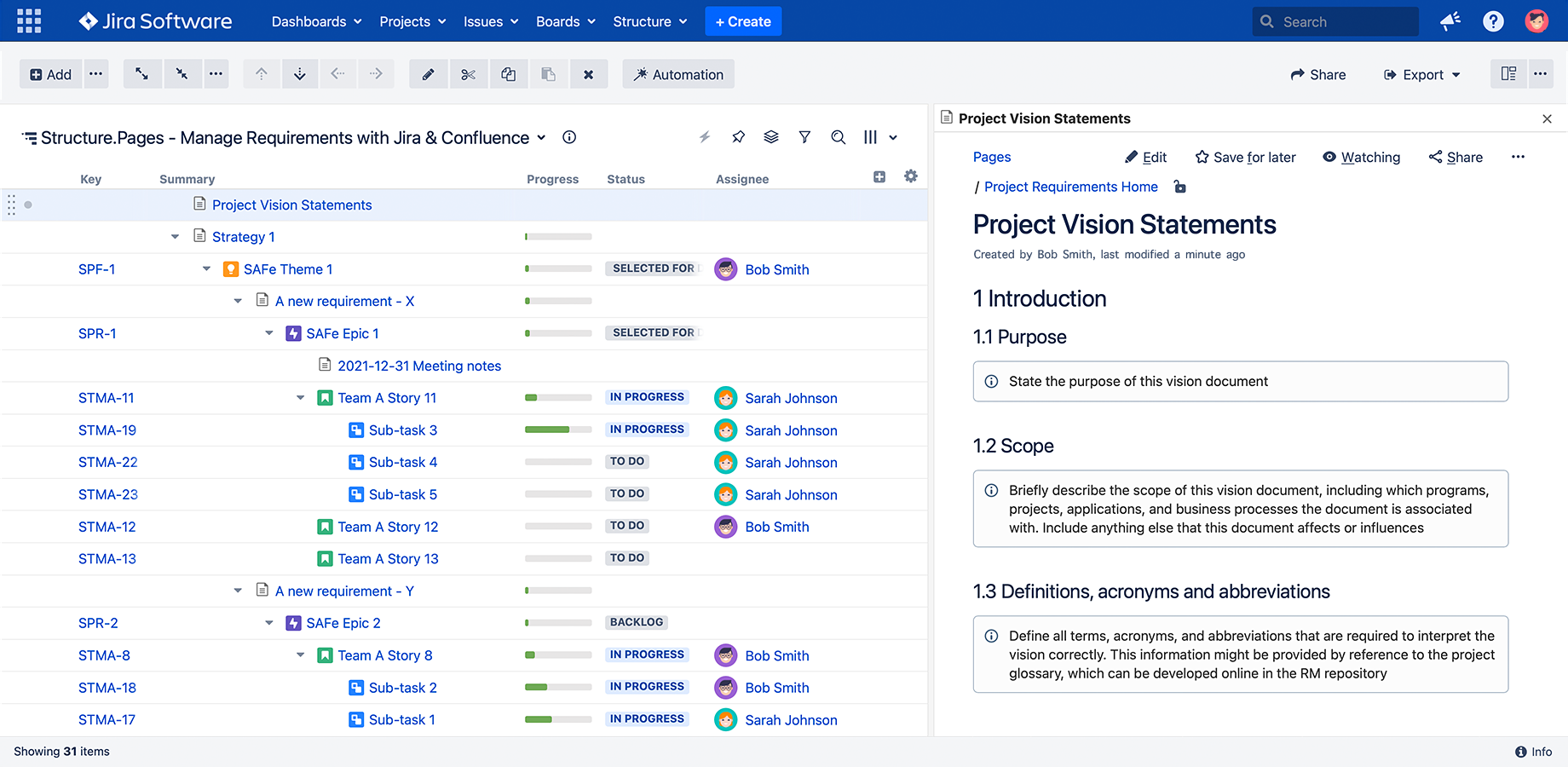Open the Structure menu
The height and width of the screenshot is (767, 1568).
click(x=650, y=21)
